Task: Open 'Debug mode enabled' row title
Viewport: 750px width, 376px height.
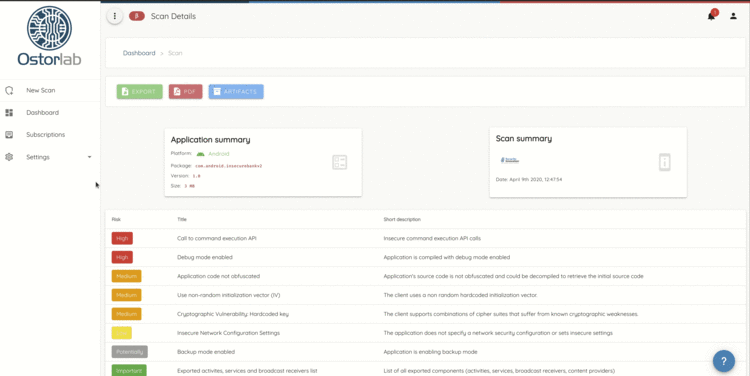Action: click(x=205, y=257)
